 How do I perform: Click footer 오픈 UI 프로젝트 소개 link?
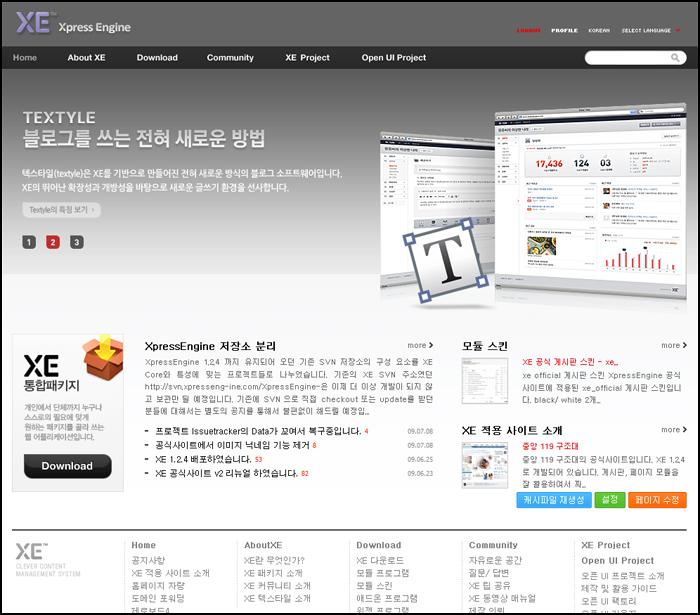point(623,576)
